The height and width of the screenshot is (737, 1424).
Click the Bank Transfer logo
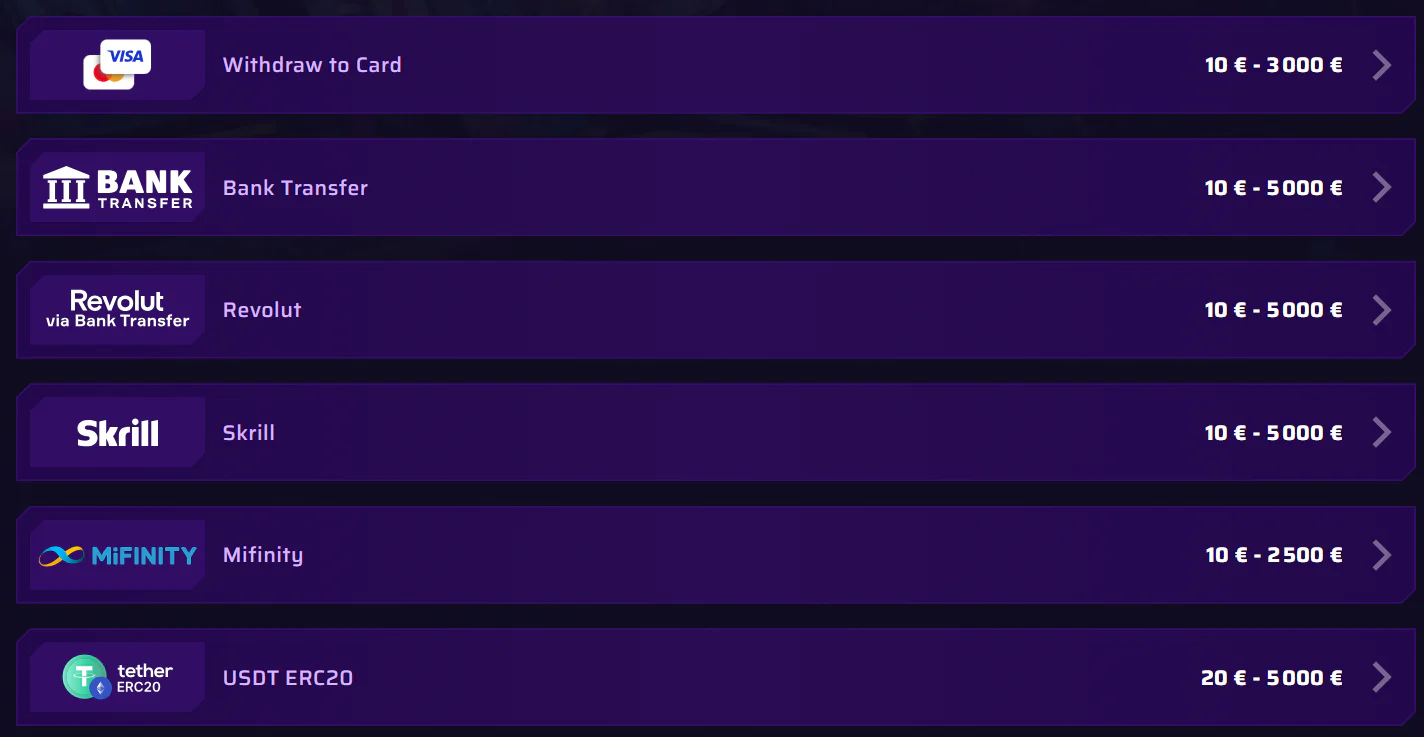117,187
